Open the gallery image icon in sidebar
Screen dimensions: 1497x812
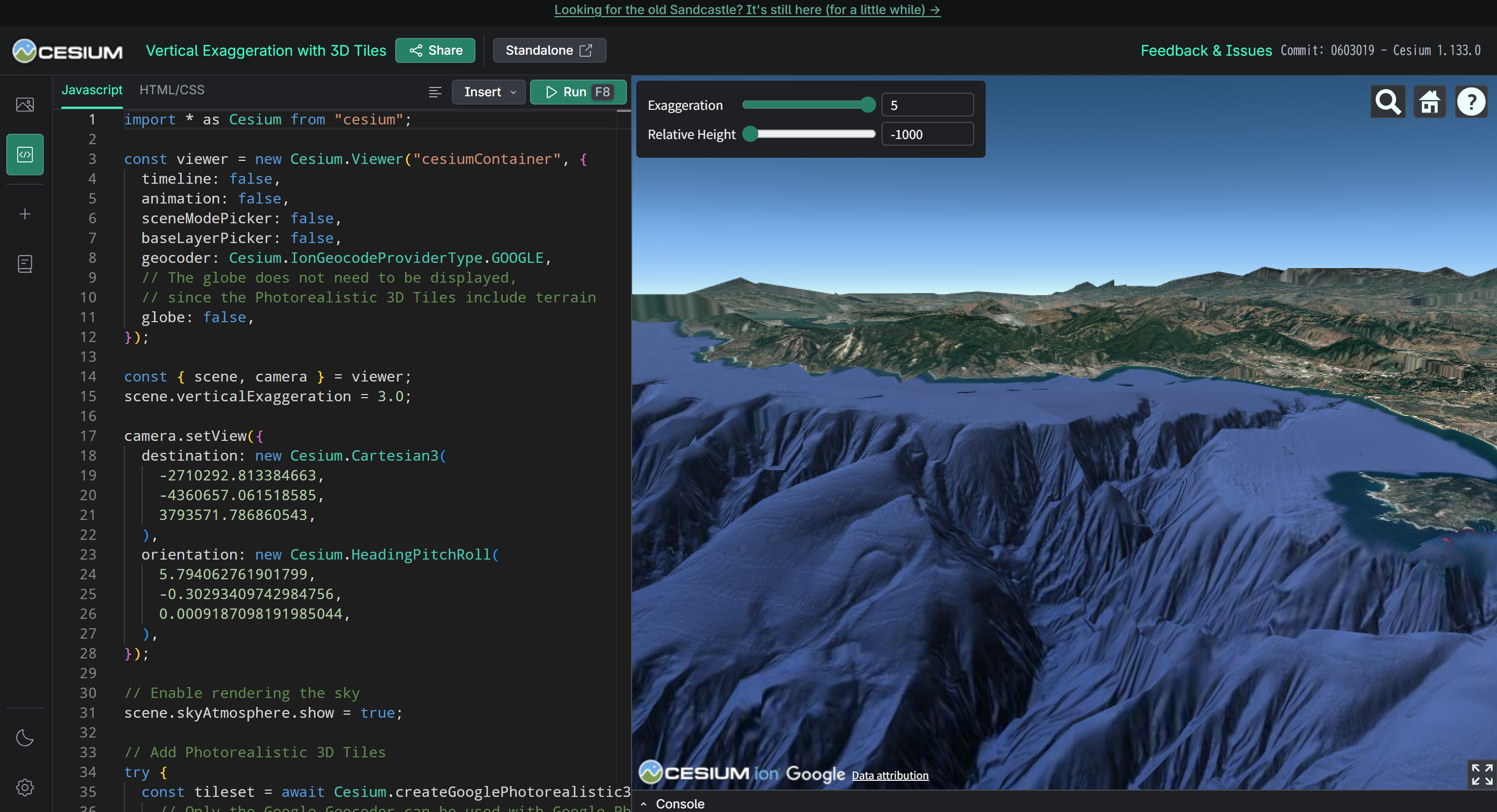(x=25, y=105)
